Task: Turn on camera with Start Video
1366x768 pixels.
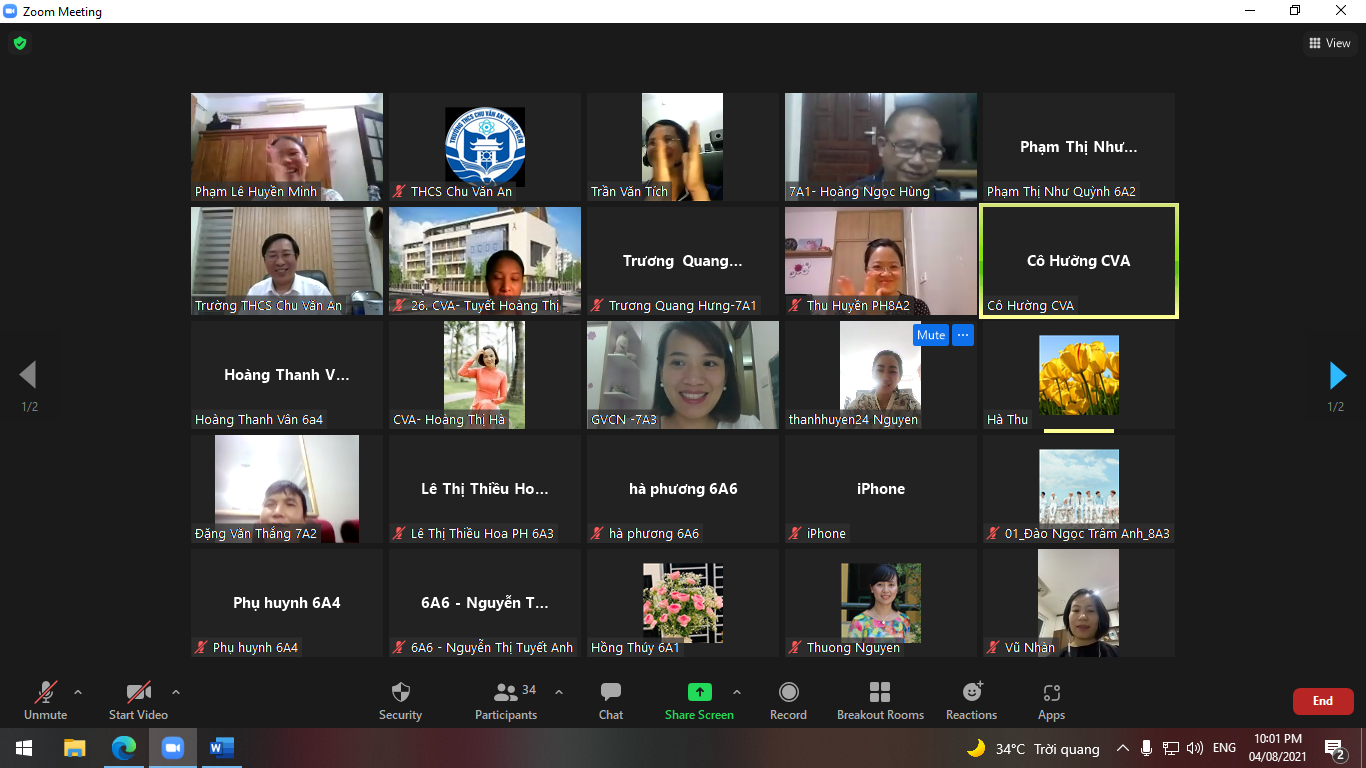Action: (x=138, y=700)
